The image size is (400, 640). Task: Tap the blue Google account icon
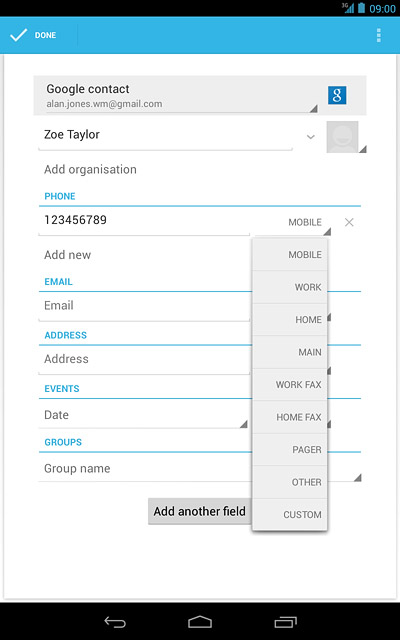(337, 95)
